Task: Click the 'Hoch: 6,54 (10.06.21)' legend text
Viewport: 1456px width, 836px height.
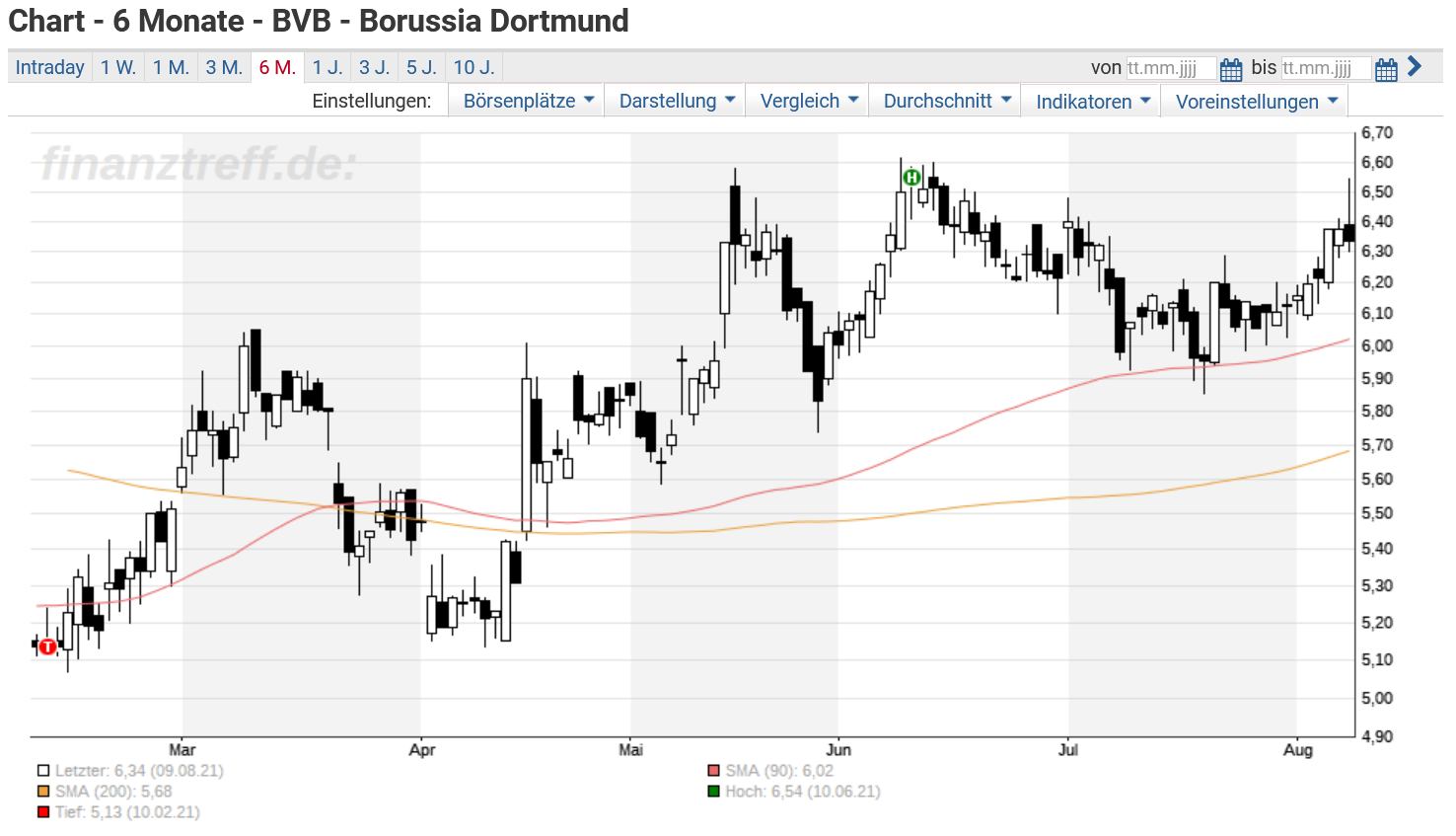Action: 803,792
